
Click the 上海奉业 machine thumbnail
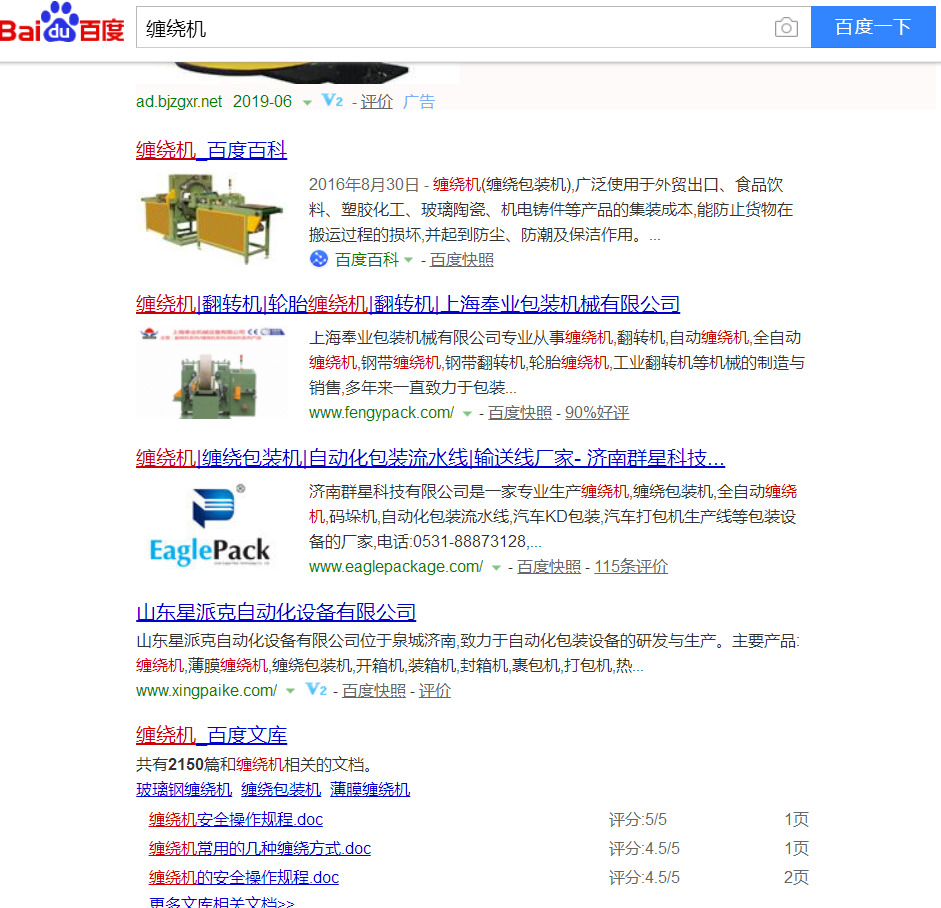click(212, 373)
